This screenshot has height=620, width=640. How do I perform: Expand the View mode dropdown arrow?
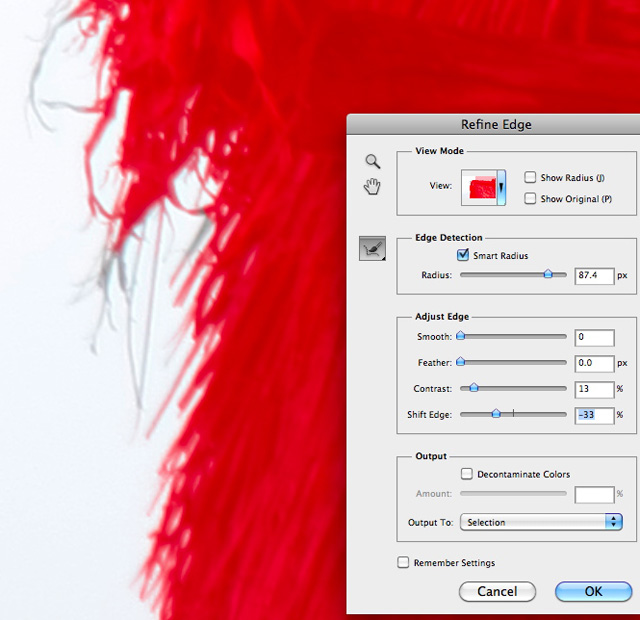pos(501,188)
